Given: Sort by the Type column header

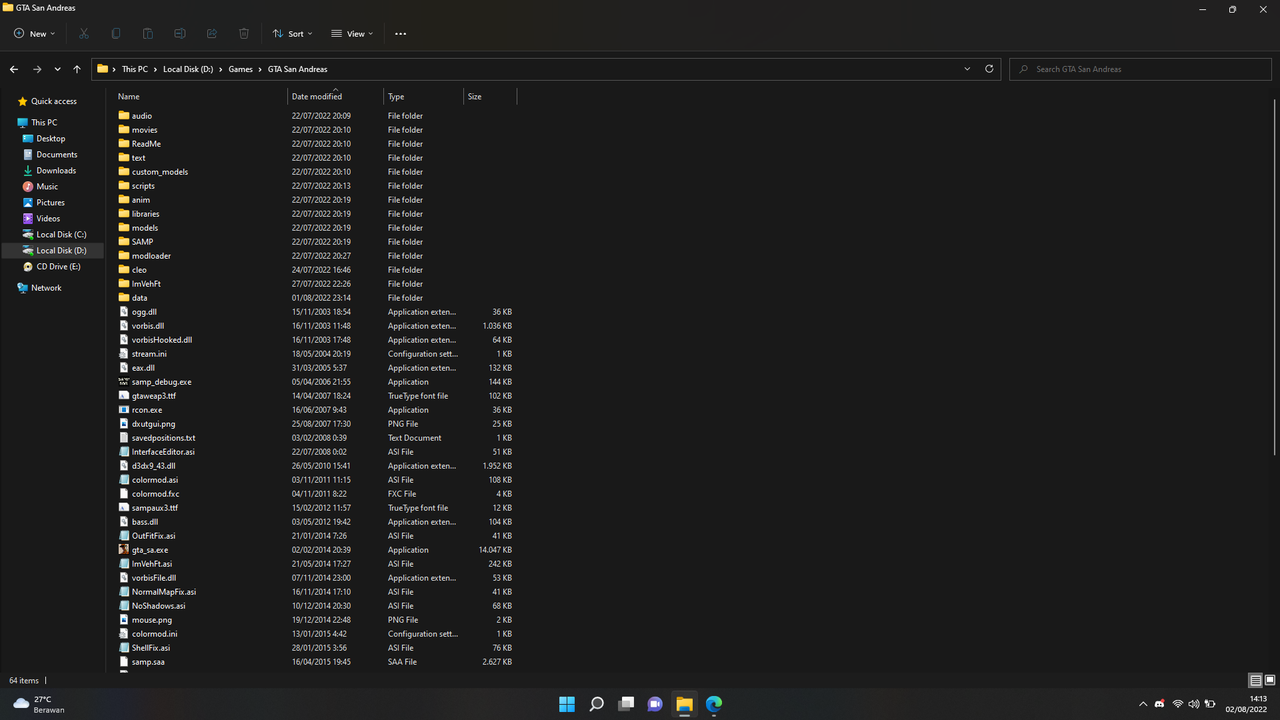Looking at the screenshot, I should pos(424,96).
